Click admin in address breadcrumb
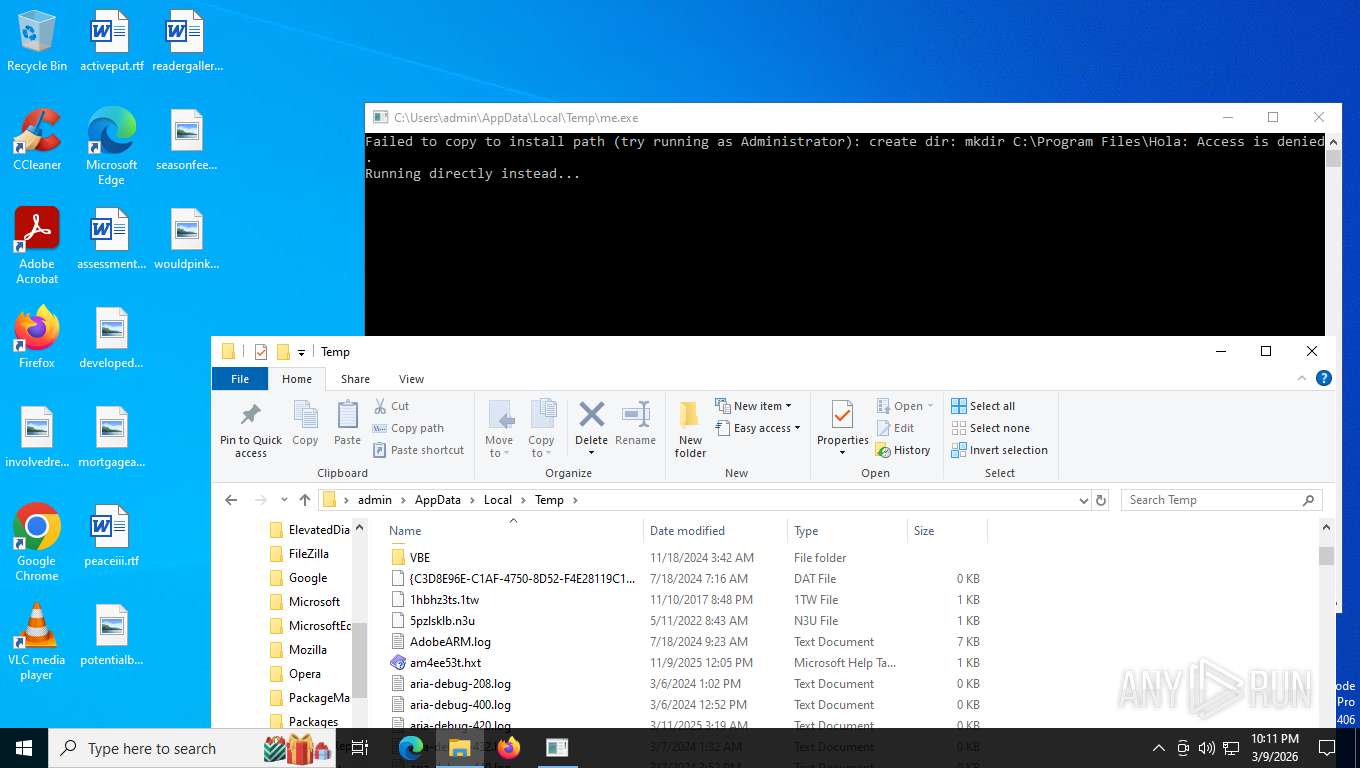Viewport: 1360px width, 768px height. tap(375, 500)
